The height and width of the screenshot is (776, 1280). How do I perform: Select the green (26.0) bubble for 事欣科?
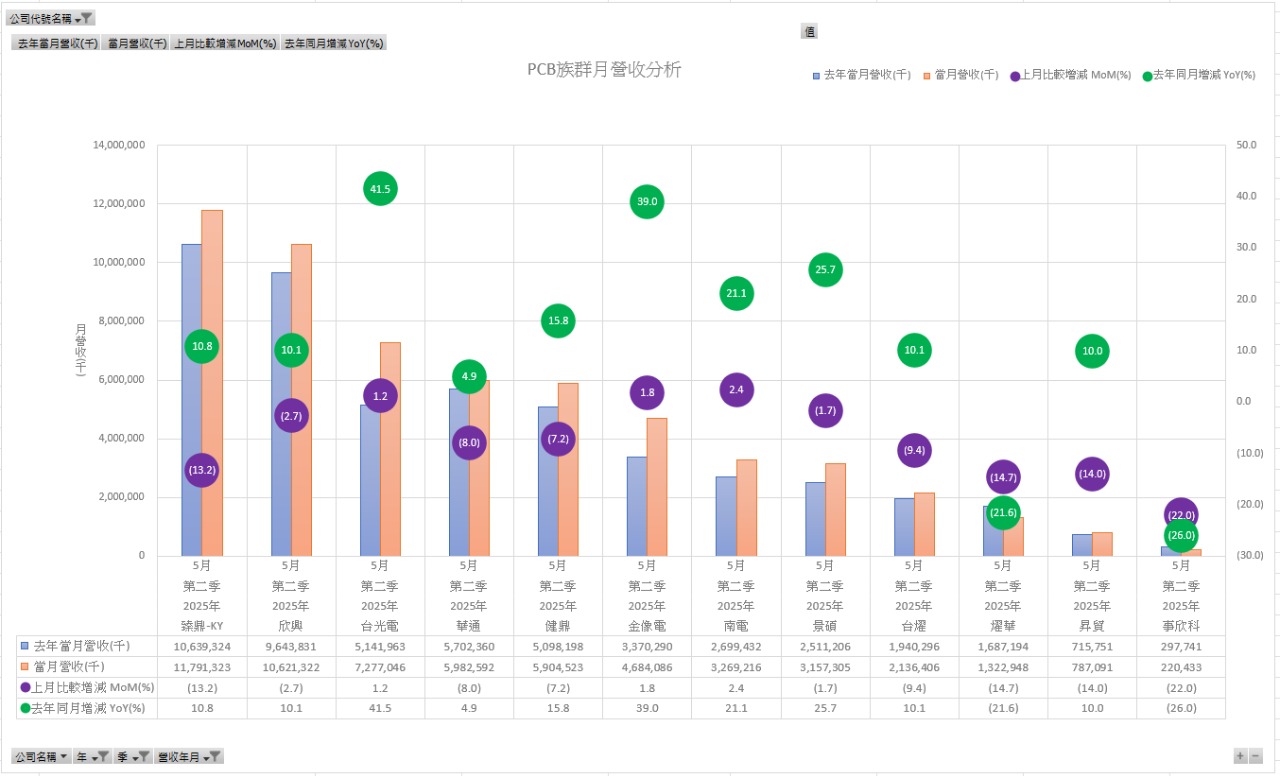pyautogui.click(x=1181, y=535)
